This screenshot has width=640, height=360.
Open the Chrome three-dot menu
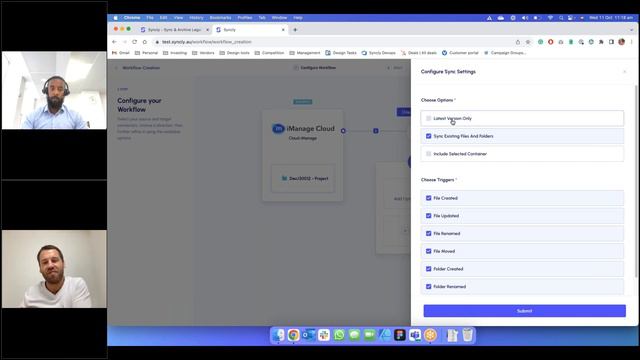click(x=631, y=42)
